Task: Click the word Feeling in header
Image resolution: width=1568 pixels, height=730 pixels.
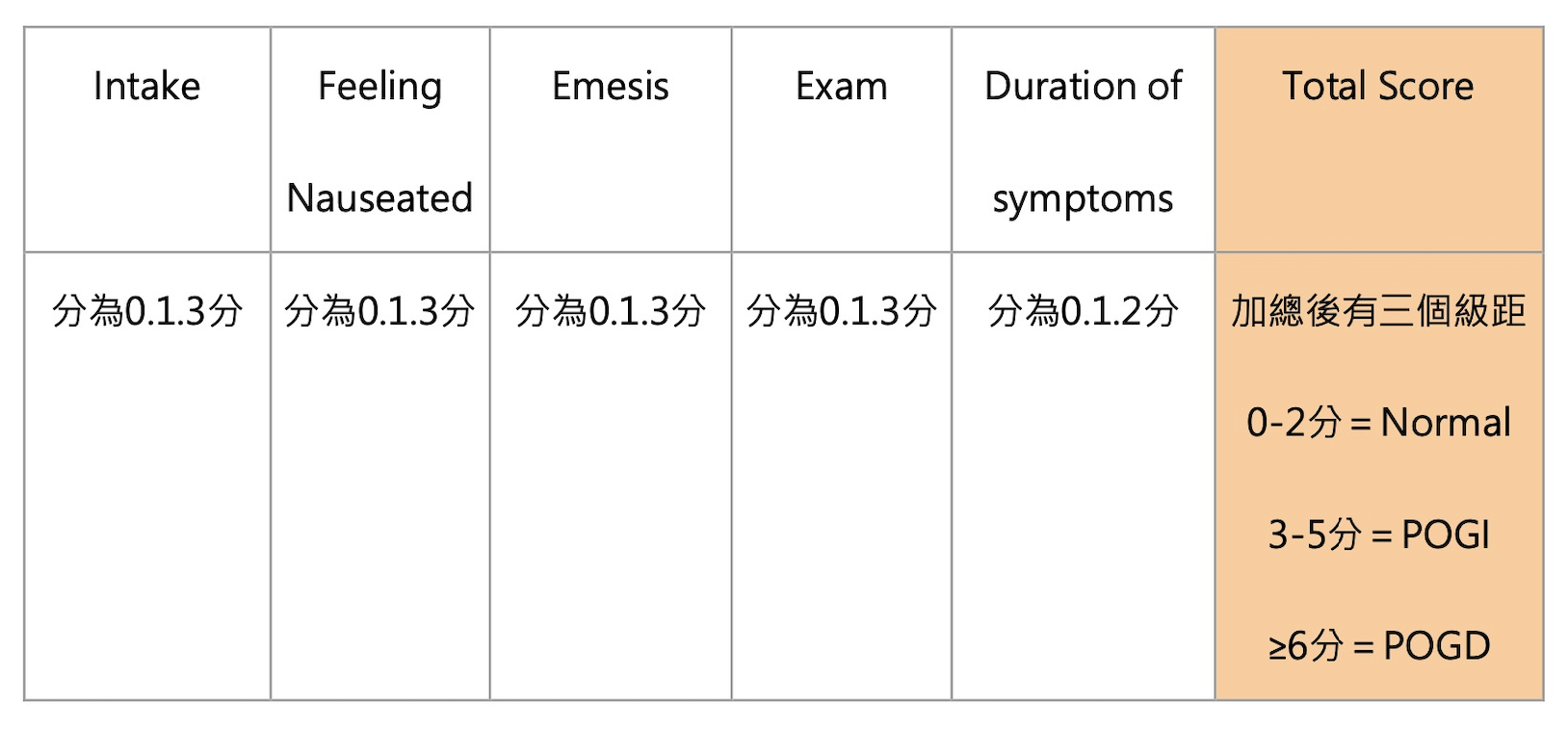Action: tap(379, 87)
